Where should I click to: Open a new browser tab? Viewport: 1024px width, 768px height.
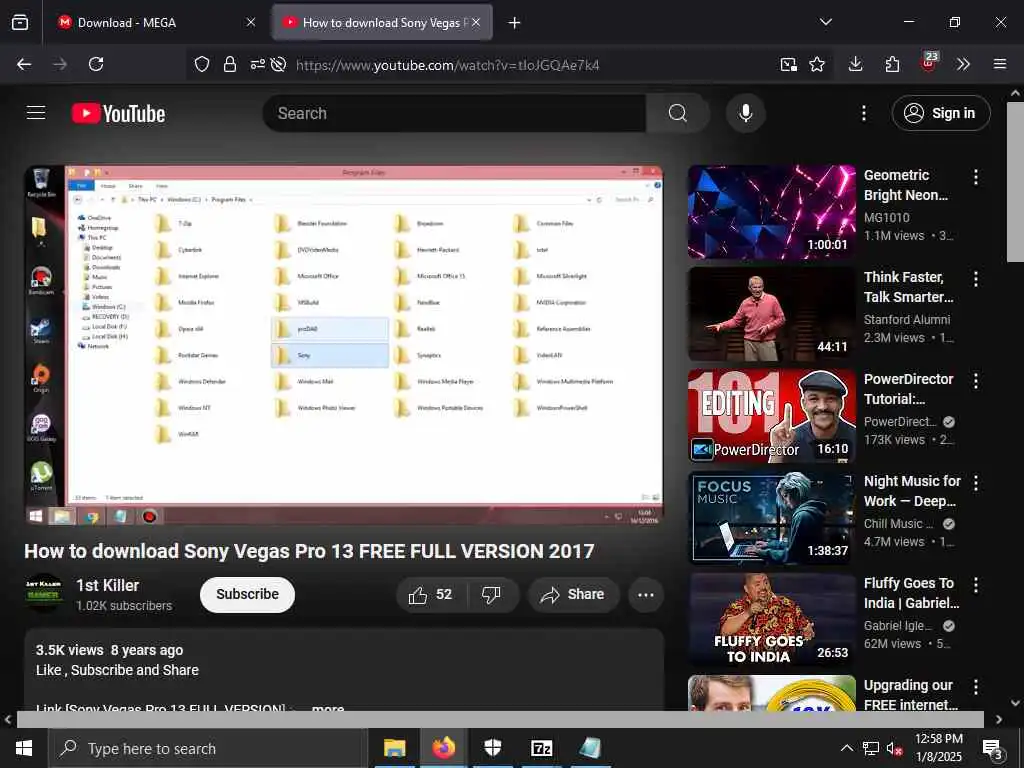(x=515, y=23)
